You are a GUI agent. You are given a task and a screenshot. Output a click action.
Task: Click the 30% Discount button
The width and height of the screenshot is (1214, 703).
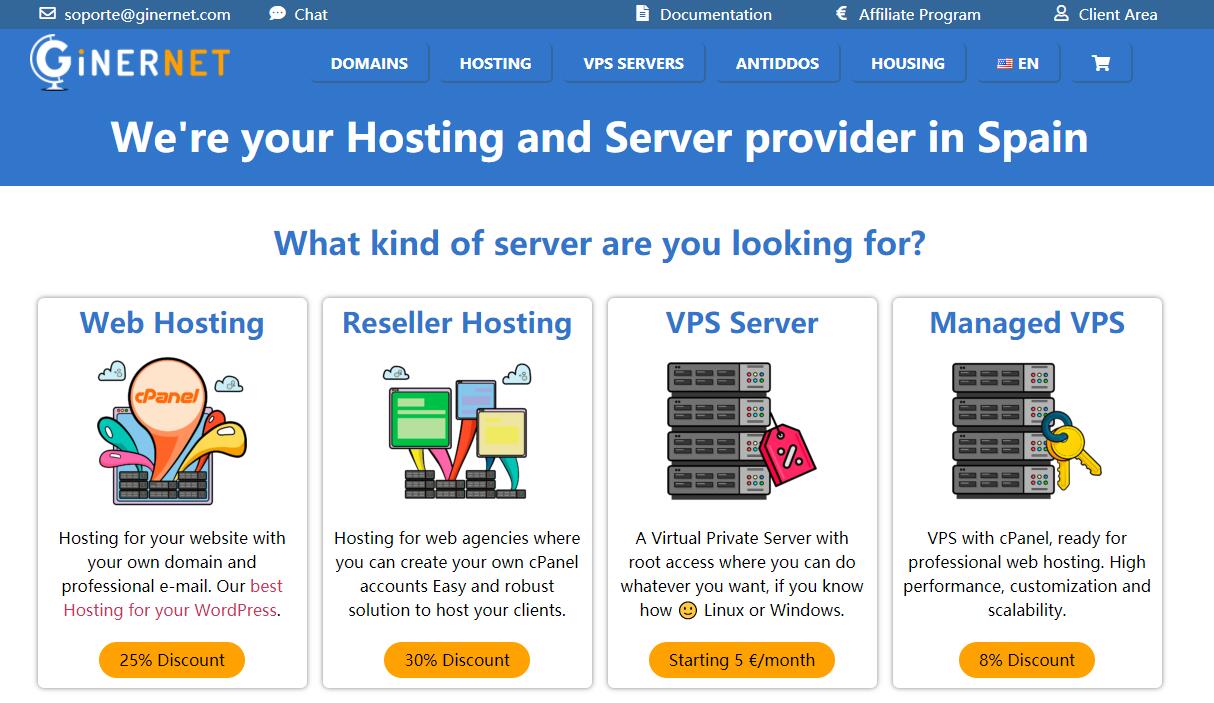457,660
